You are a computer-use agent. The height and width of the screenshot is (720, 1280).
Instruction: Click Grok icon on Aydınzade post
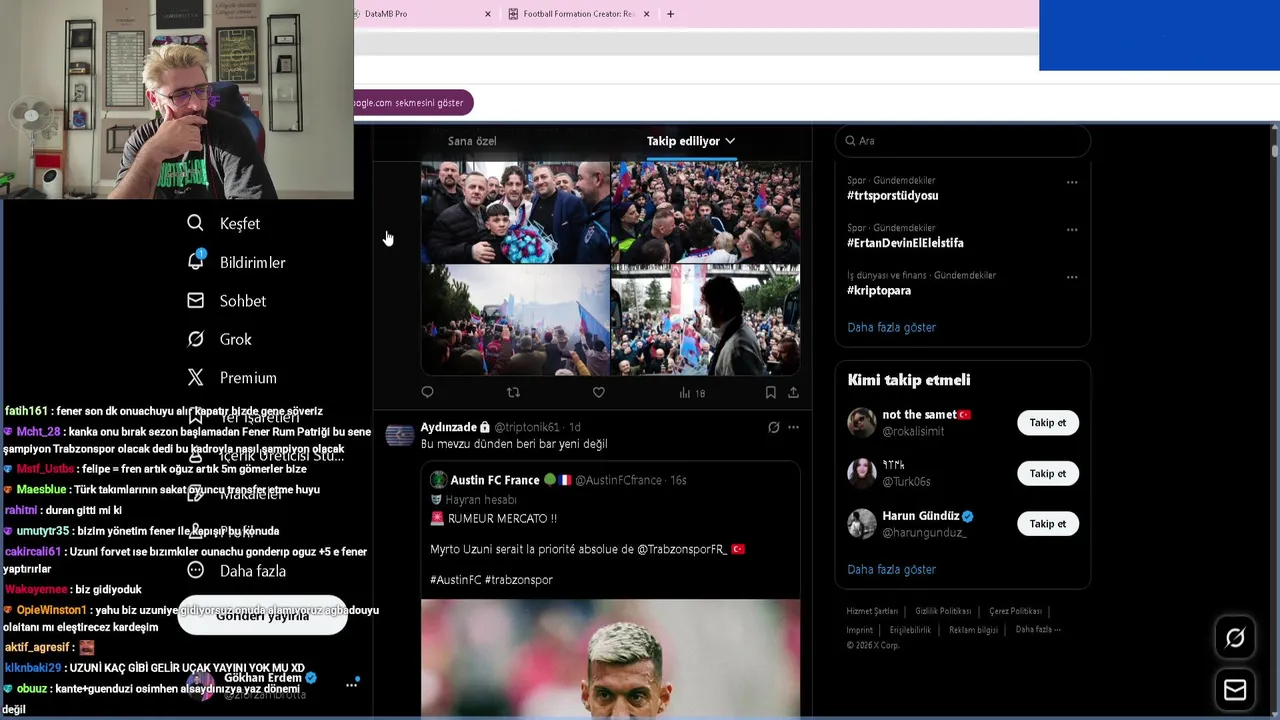pyautogui.click(x=773, y=427)
